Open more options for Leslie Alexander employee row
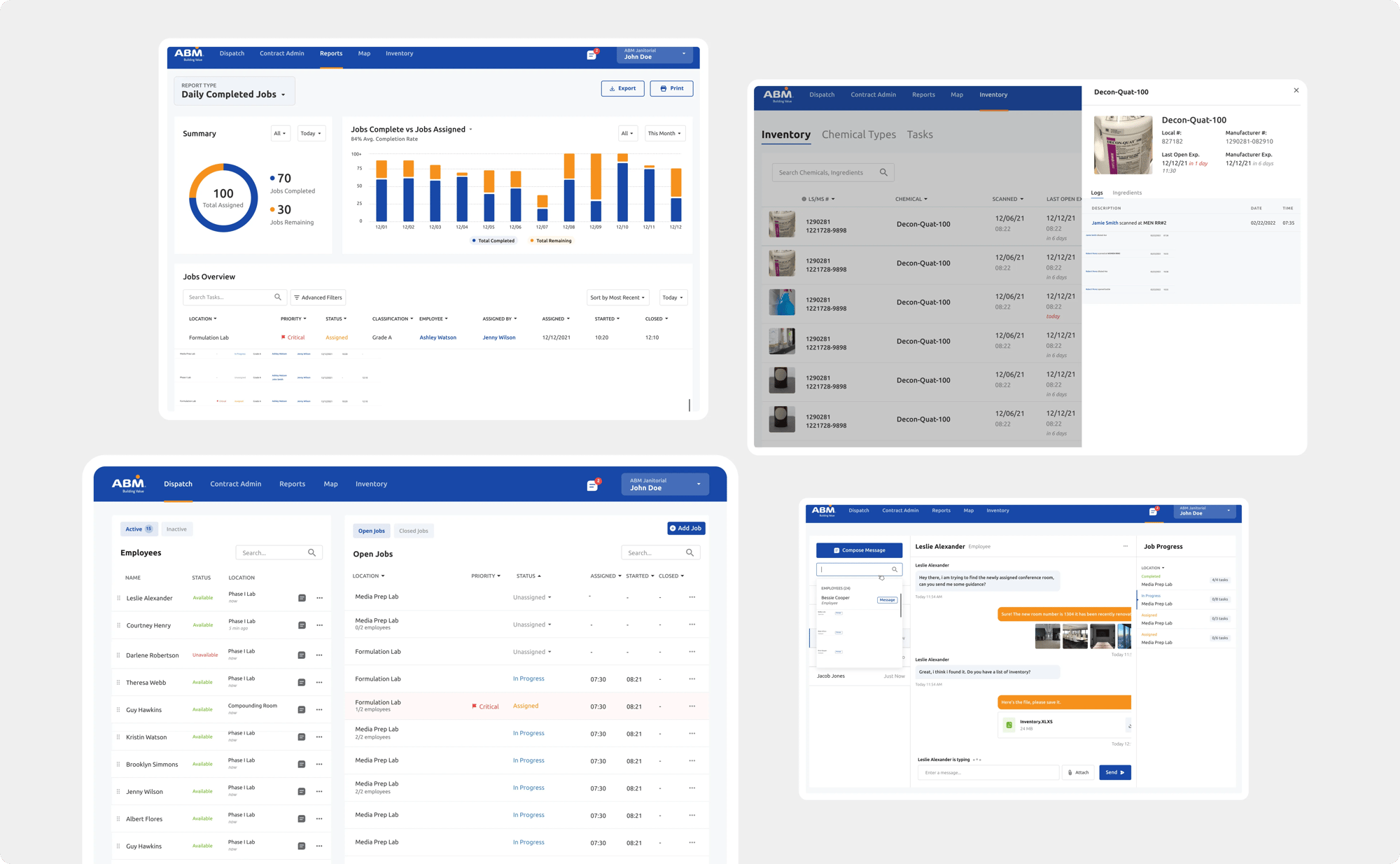 click(x=319, y=598)
